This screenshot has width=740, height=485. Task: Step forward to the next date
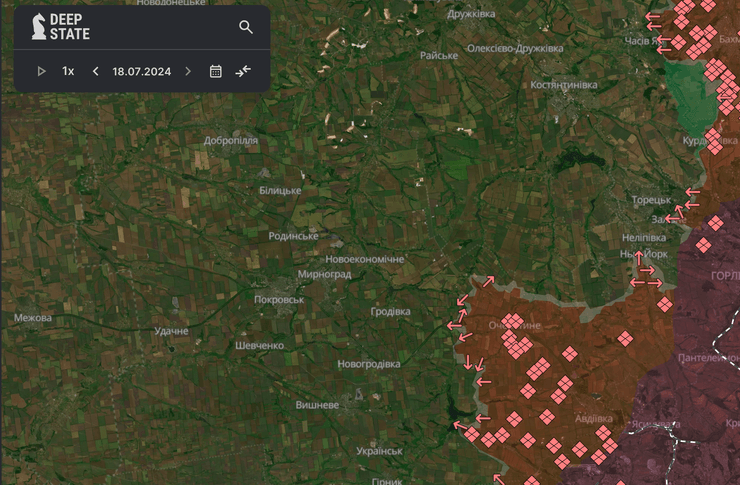coord(188,71)
